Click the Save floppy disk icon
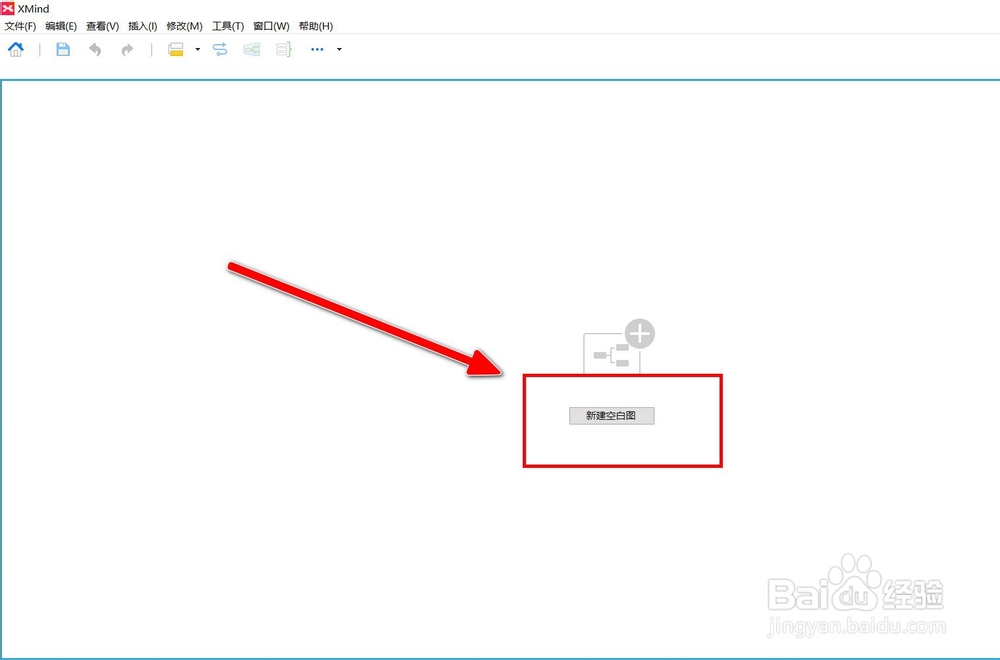This screenshot has width=1000, height=660. coord(63,49)
